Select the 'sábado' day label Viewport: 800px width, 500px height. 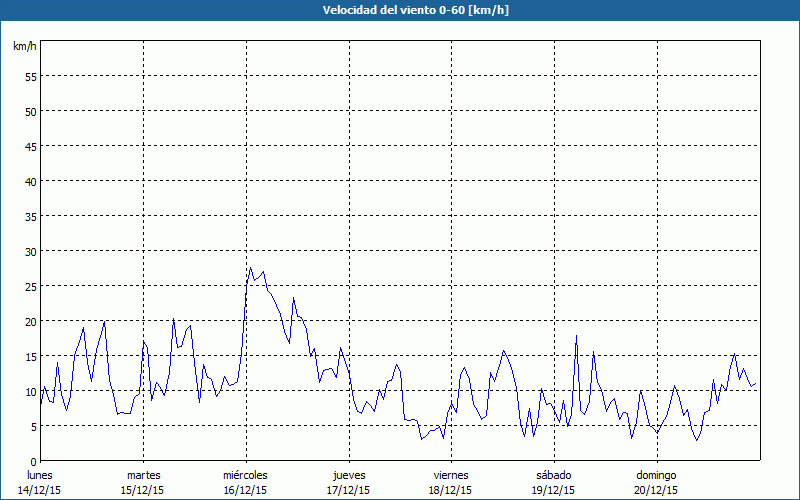(553, 475)
